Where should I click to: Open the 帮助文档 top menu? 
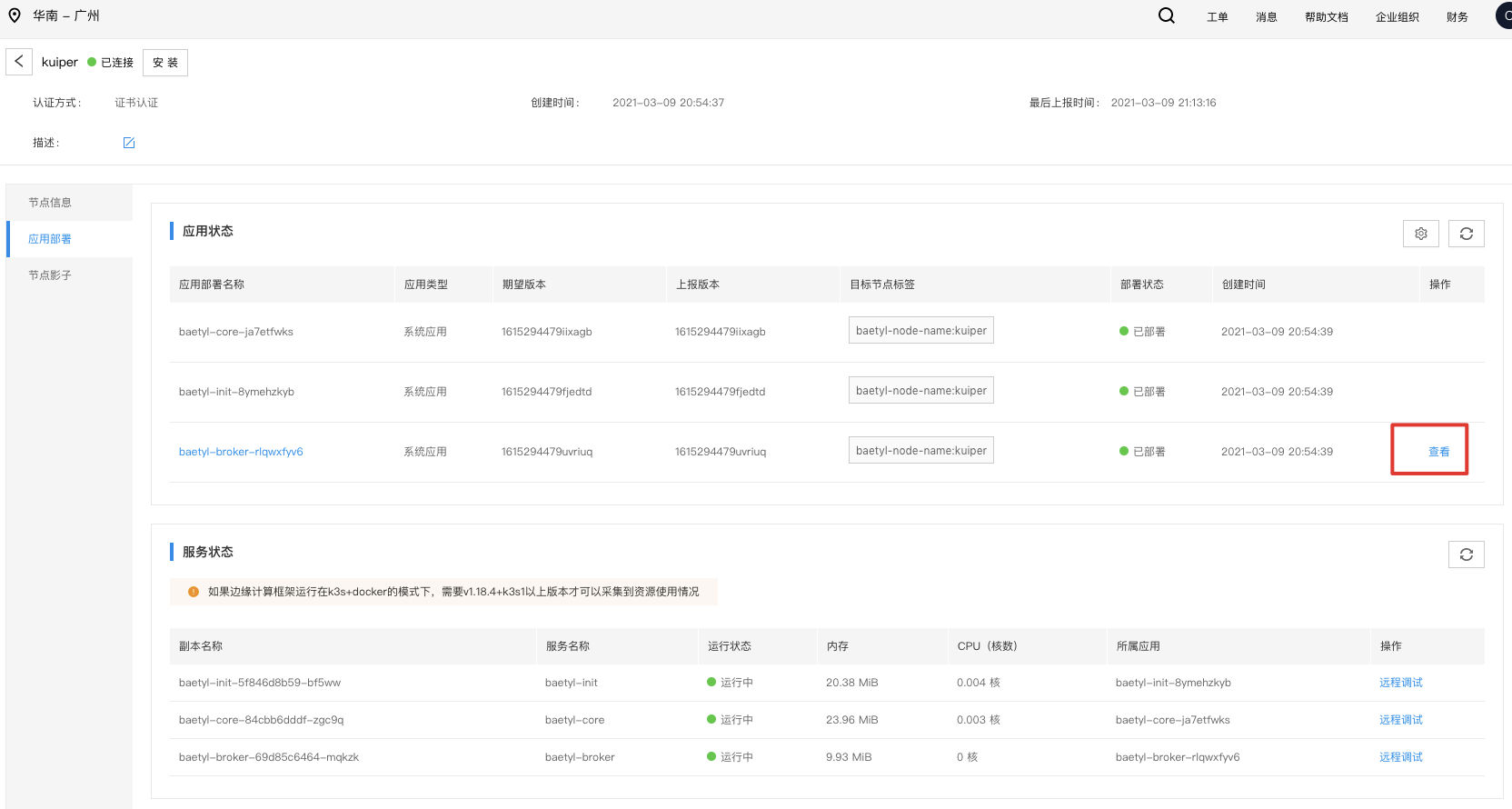1327,17
